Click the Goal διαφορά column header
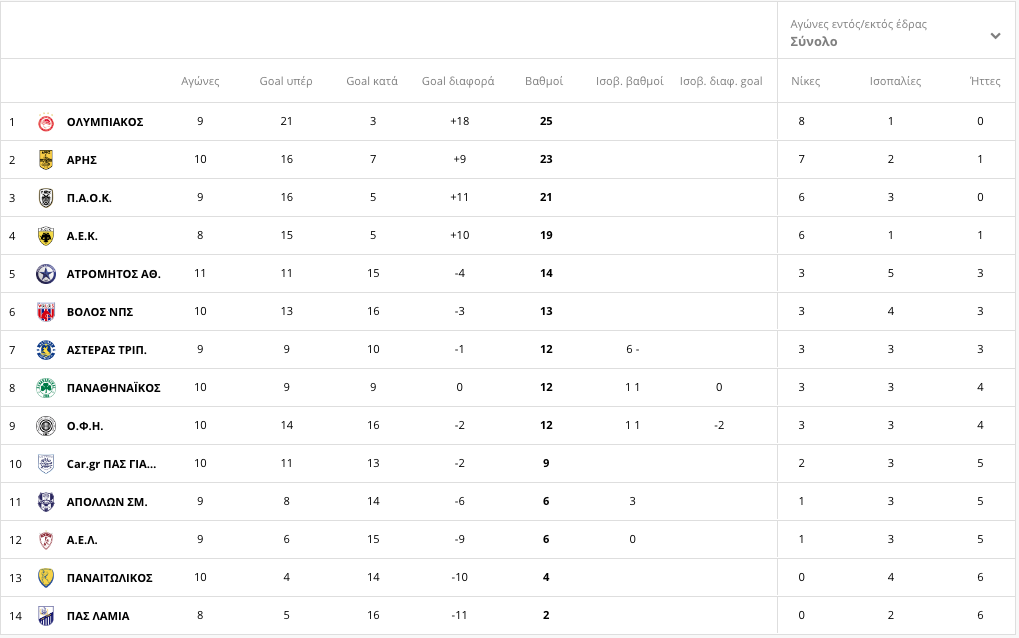1019x638 pixels. 458,82
